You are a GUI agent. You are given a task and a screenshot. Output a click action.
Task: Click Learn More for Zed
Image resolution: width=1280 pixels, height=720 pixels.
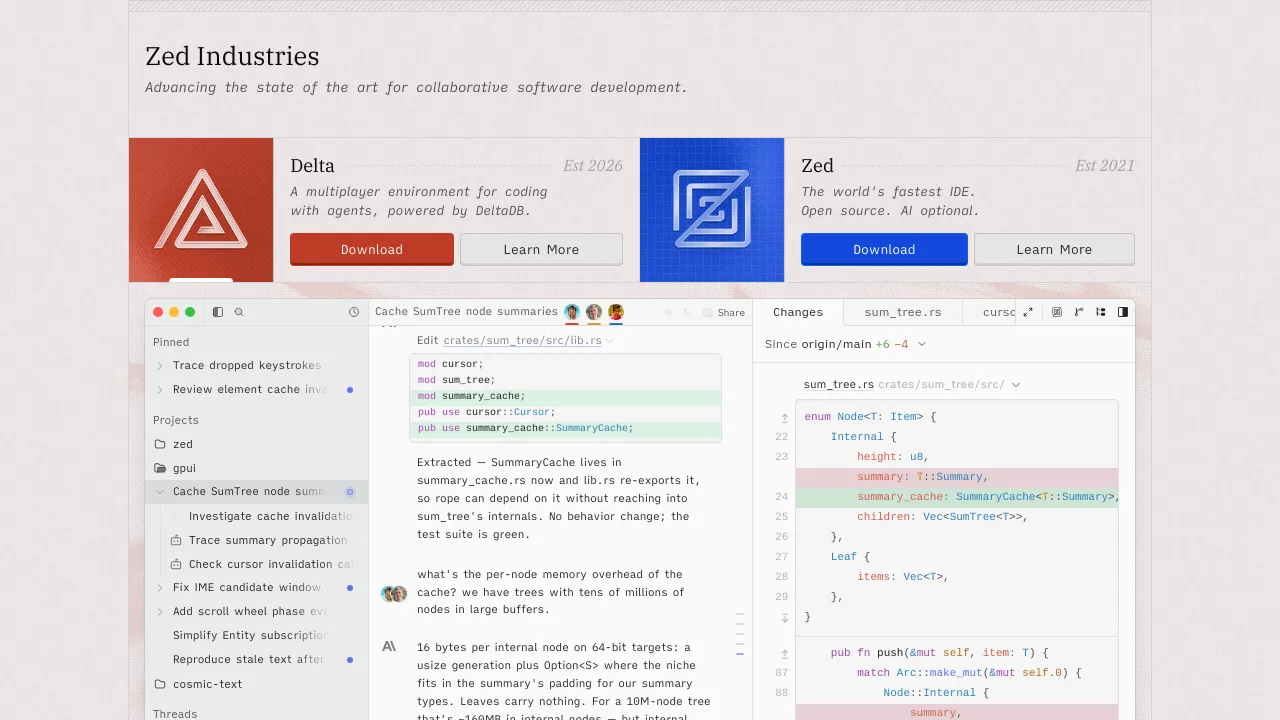tap(1054, 250)
